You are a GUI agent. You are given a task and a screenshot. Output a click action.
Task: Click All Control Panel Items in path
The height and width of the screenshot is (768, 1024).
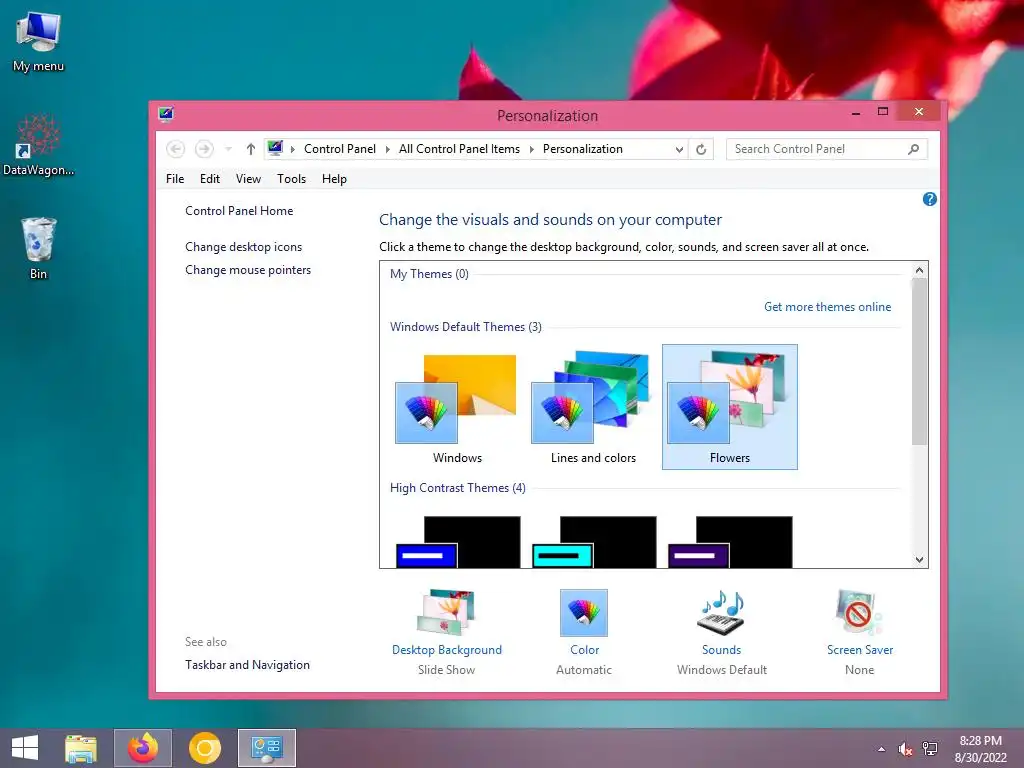click(x=459, y=149)
